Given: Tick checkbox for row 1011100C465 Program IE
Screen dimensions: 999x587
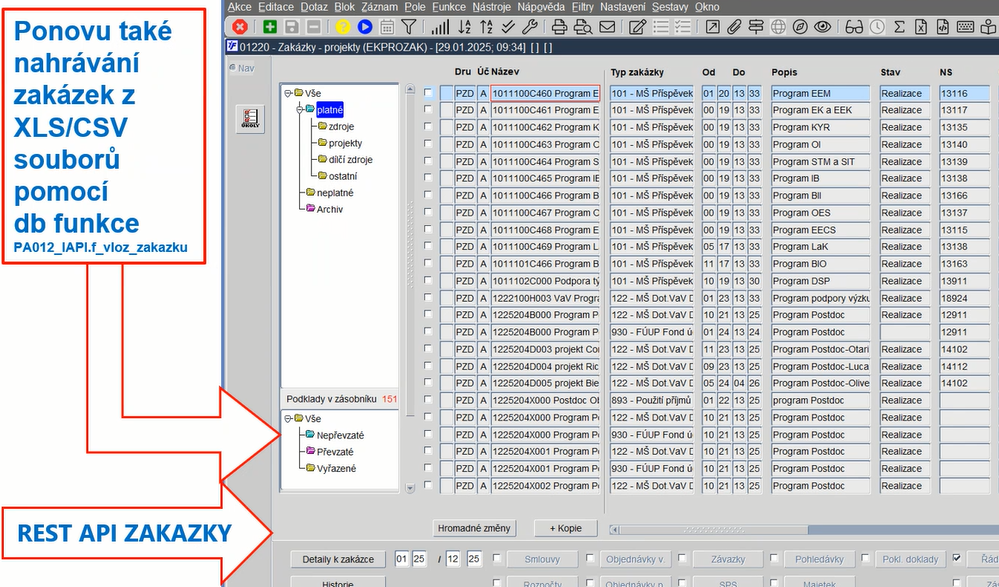Looking at the screenshot, I should pos(428,178).
